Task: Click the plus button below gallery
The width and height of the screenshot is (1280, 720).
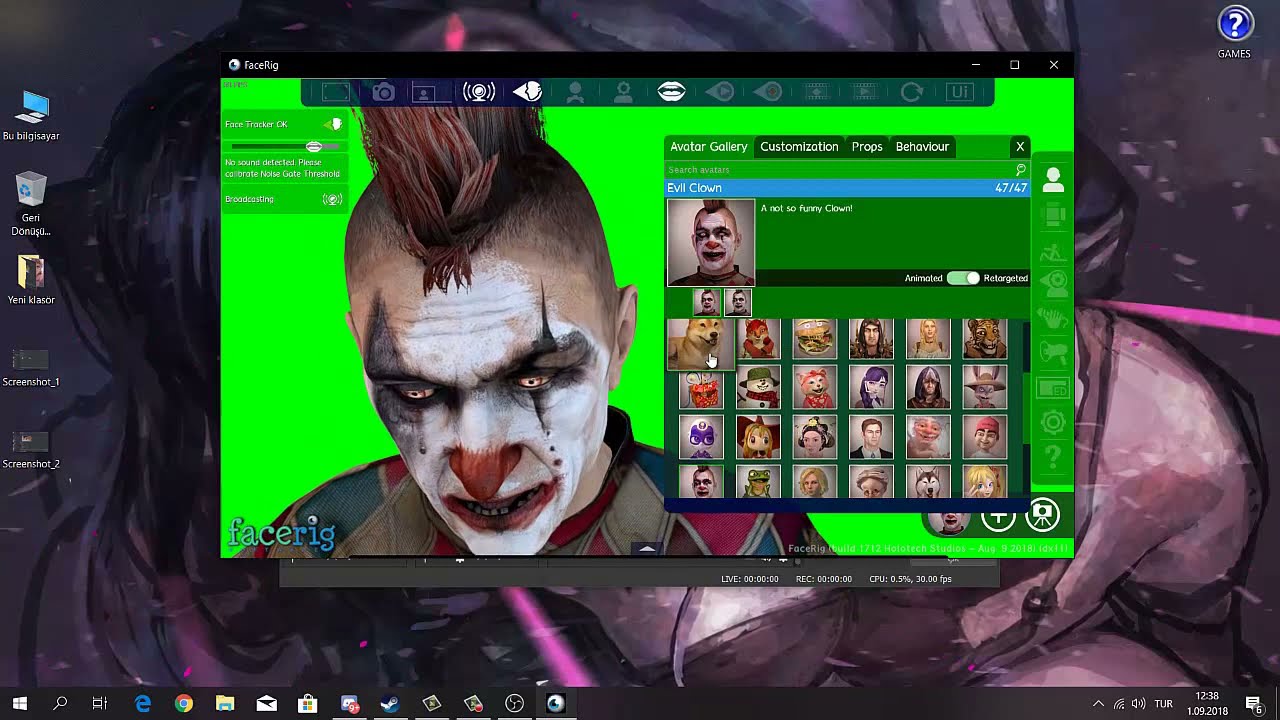Action: pos(998,517)
